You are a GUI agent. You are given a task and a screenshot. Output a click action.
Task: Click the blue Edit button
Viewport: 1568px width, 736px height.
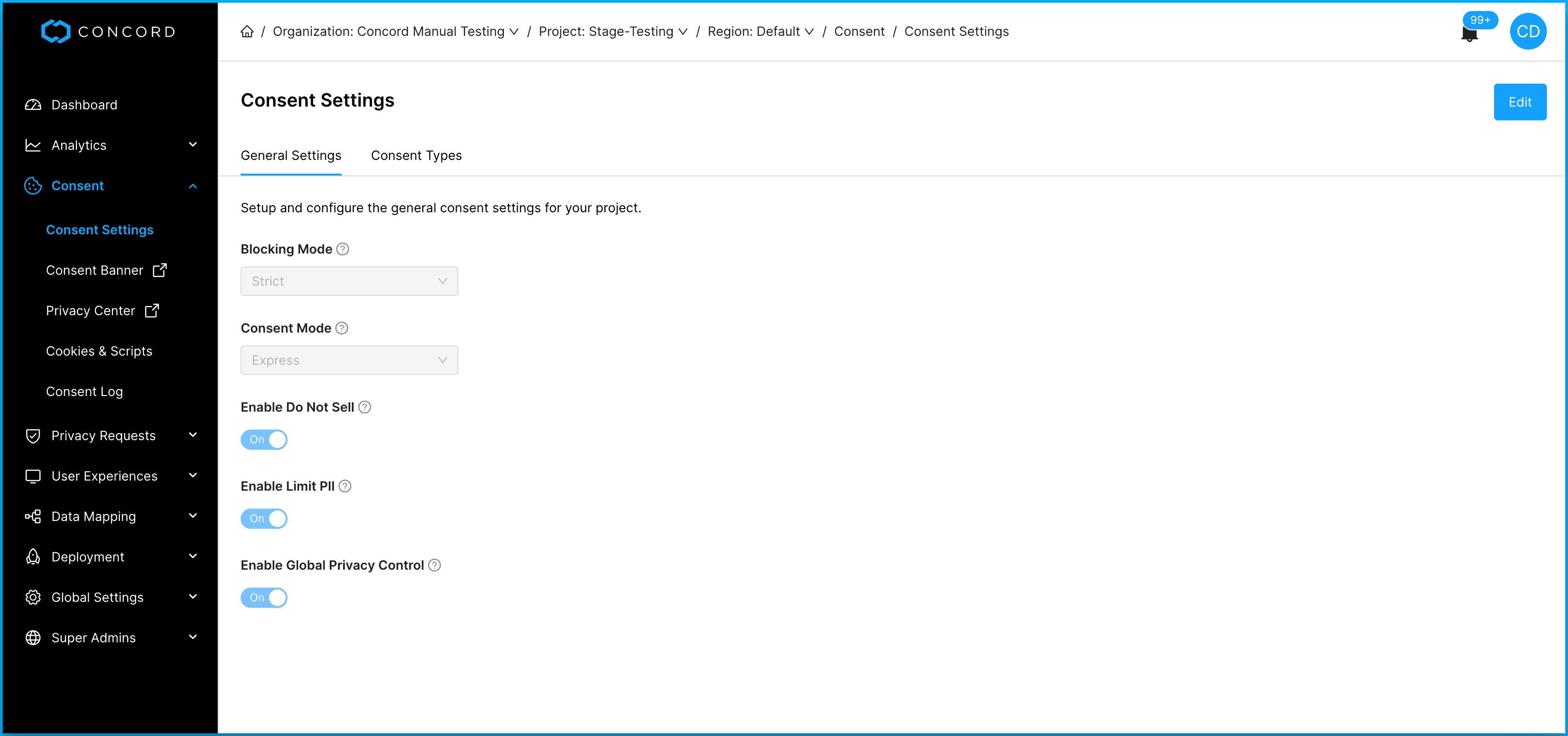coord(1519,102)
